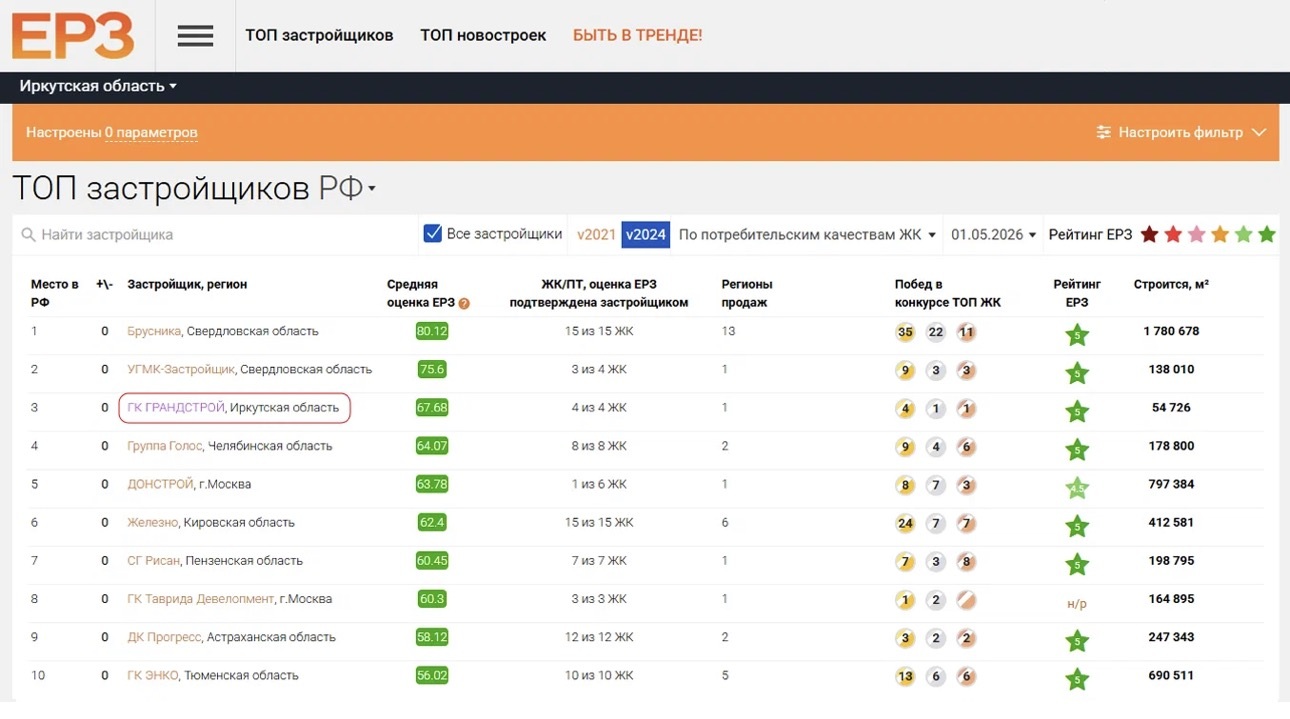
Task: Open the ТОП новостроек menu item
Action: click(483, 35)
